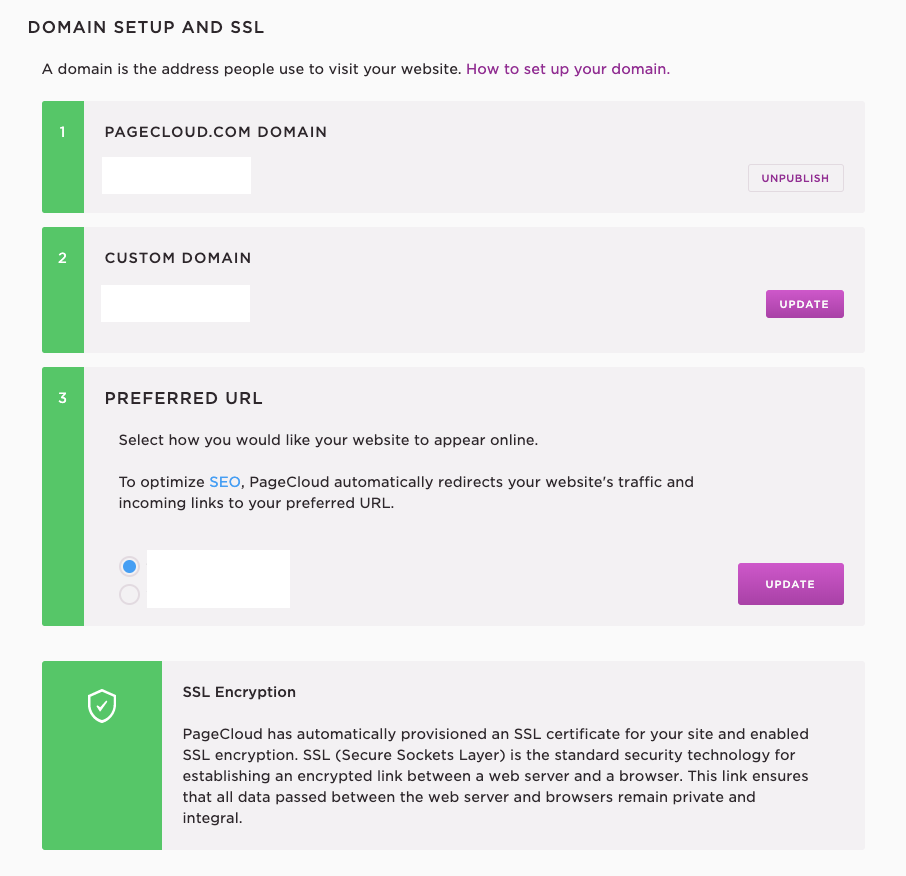Click the PageCloud.com domain value field

176,175
